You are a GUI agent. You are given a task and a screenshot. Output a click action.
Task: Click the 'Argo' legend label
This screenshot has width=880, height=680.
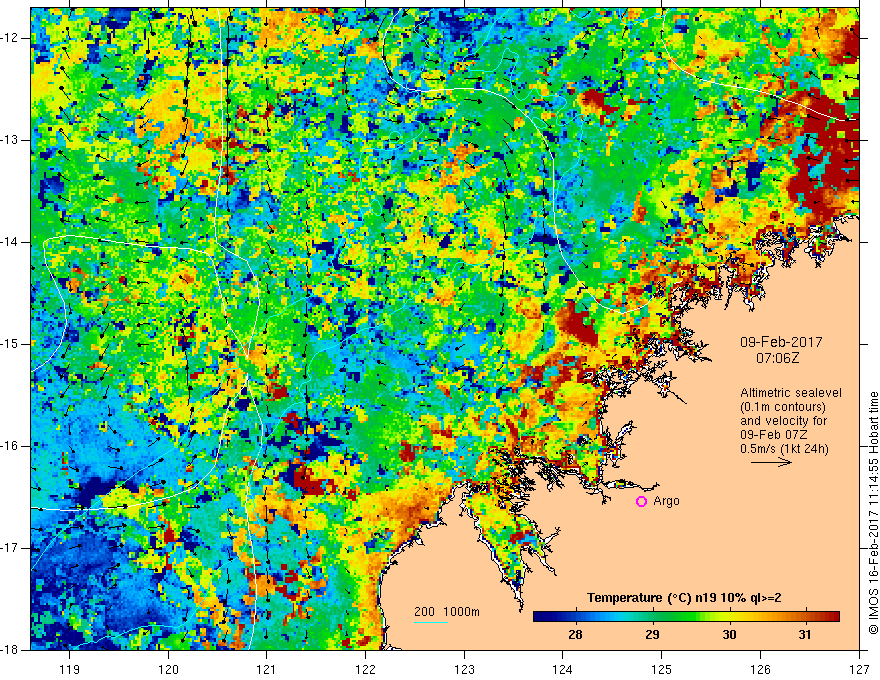(x=666, y=501)
